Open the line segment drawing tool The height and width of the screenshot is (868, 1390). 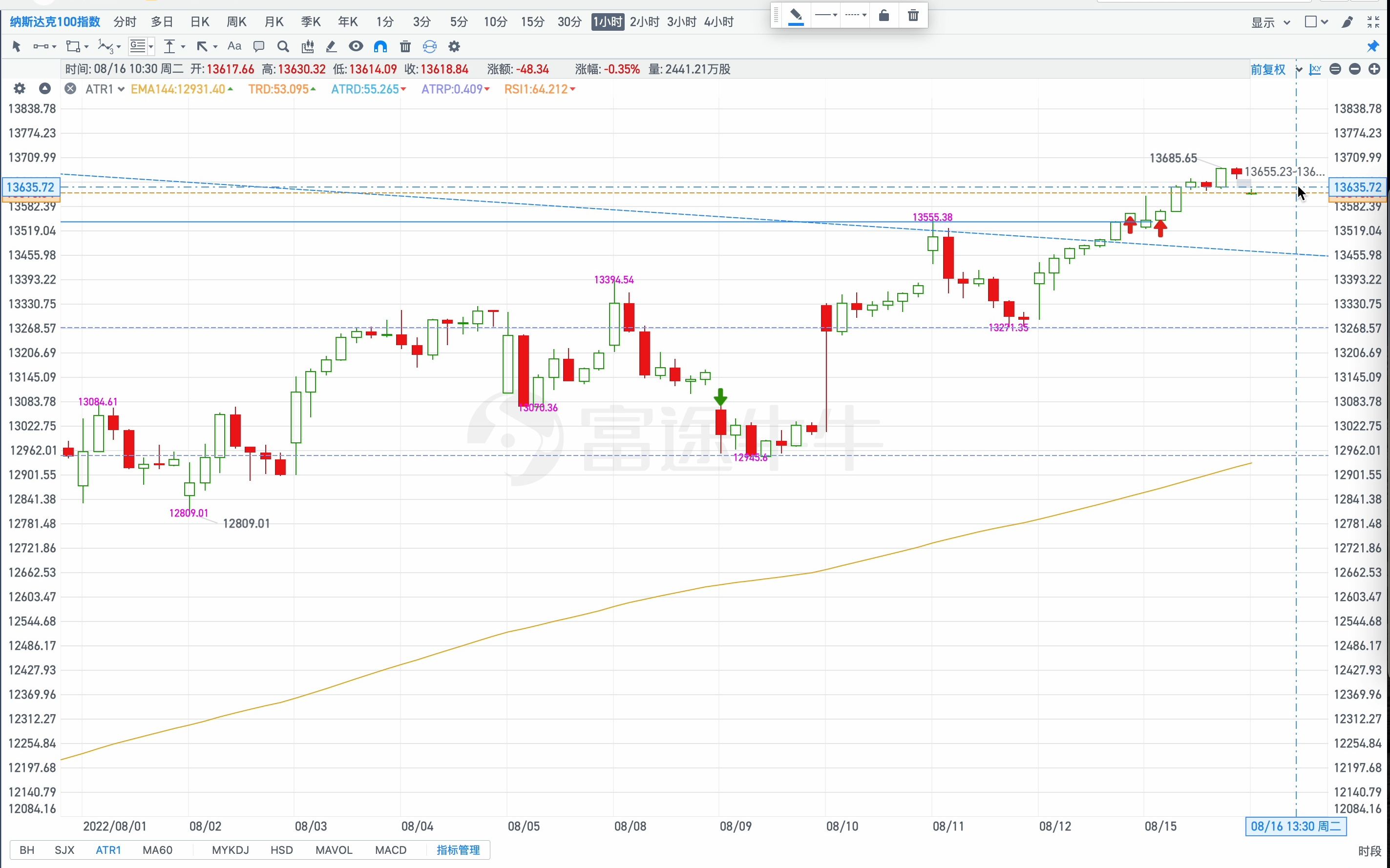43,46
